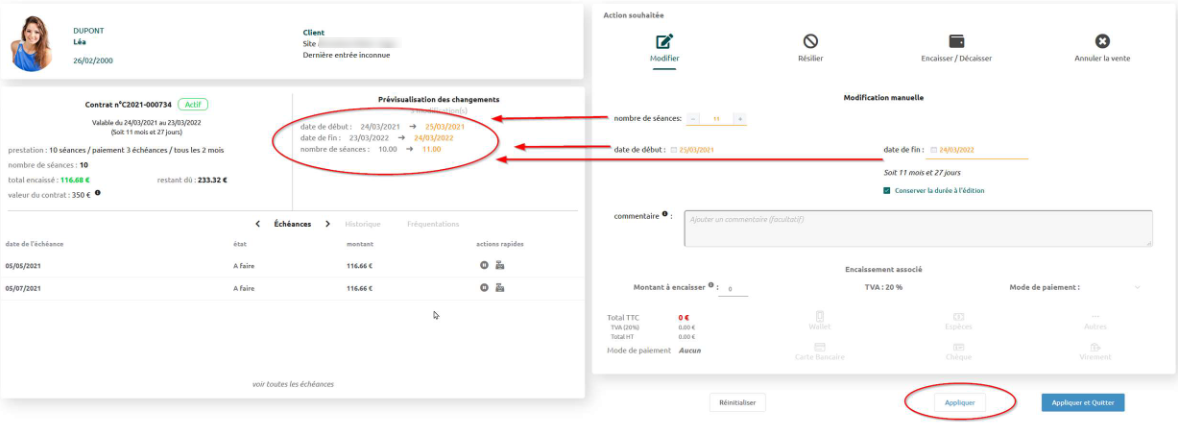
Task: Go to next tab with right chevron
Action: (328, 224)
